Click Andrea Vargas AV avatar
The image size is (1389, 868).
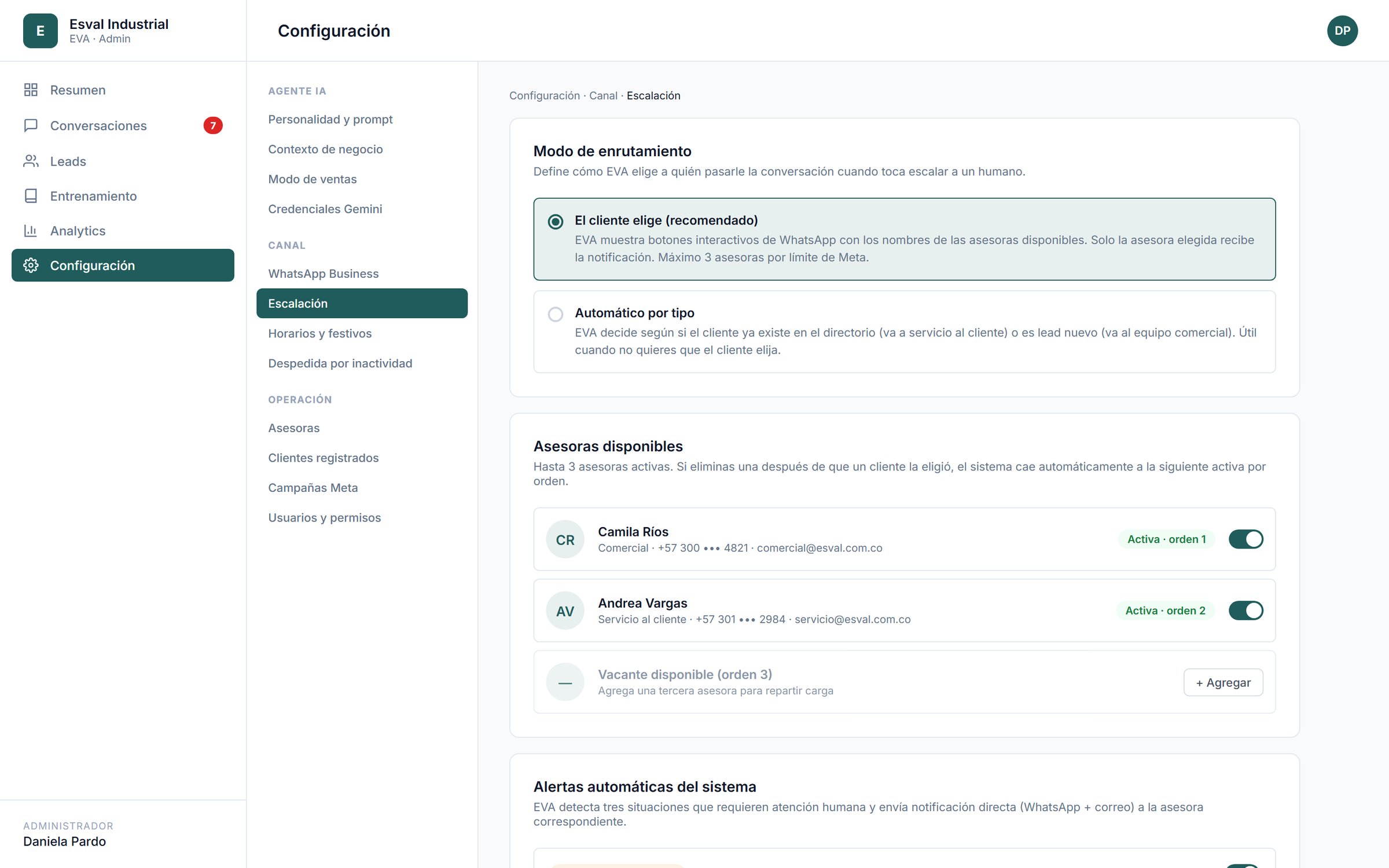[565, 610]
